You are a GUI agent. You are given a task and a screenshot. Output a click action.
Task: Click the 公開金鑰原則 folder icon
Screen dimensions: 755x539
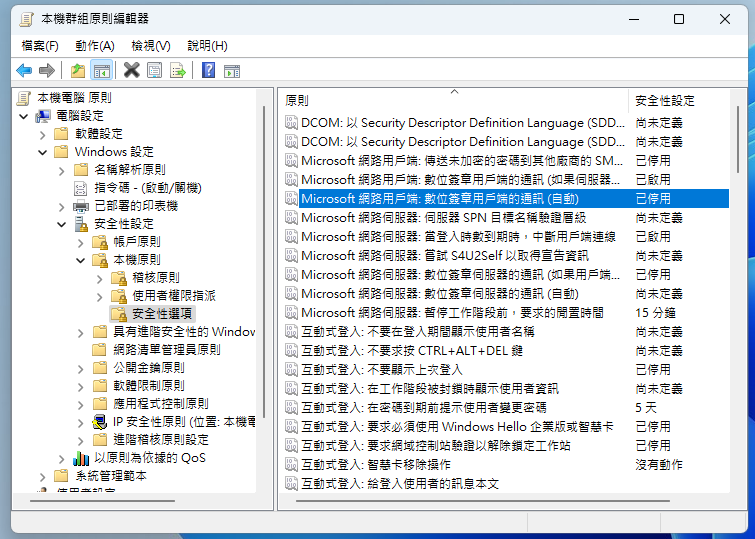100,368
